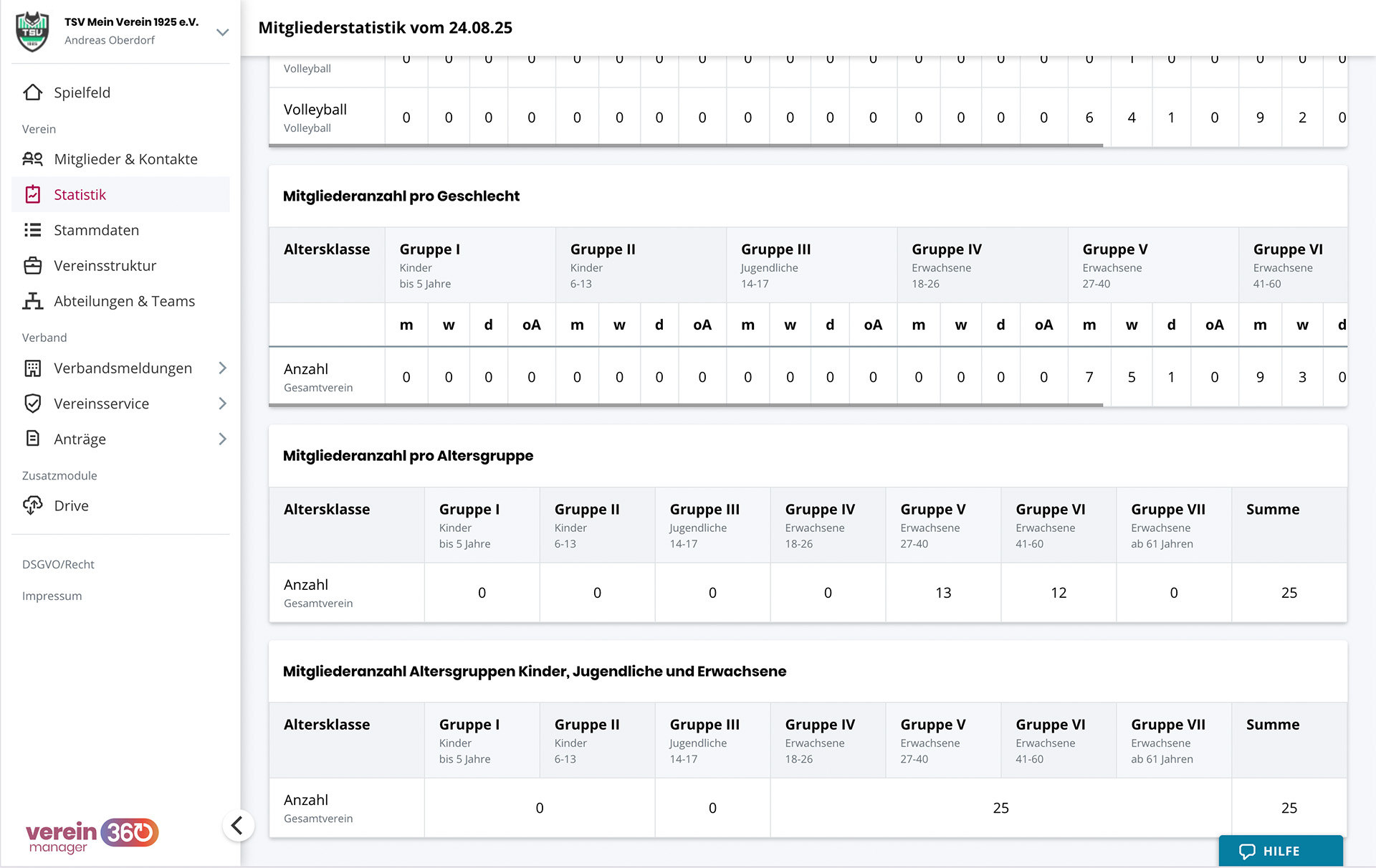Expand the Anträge submenu chevron

222,439
